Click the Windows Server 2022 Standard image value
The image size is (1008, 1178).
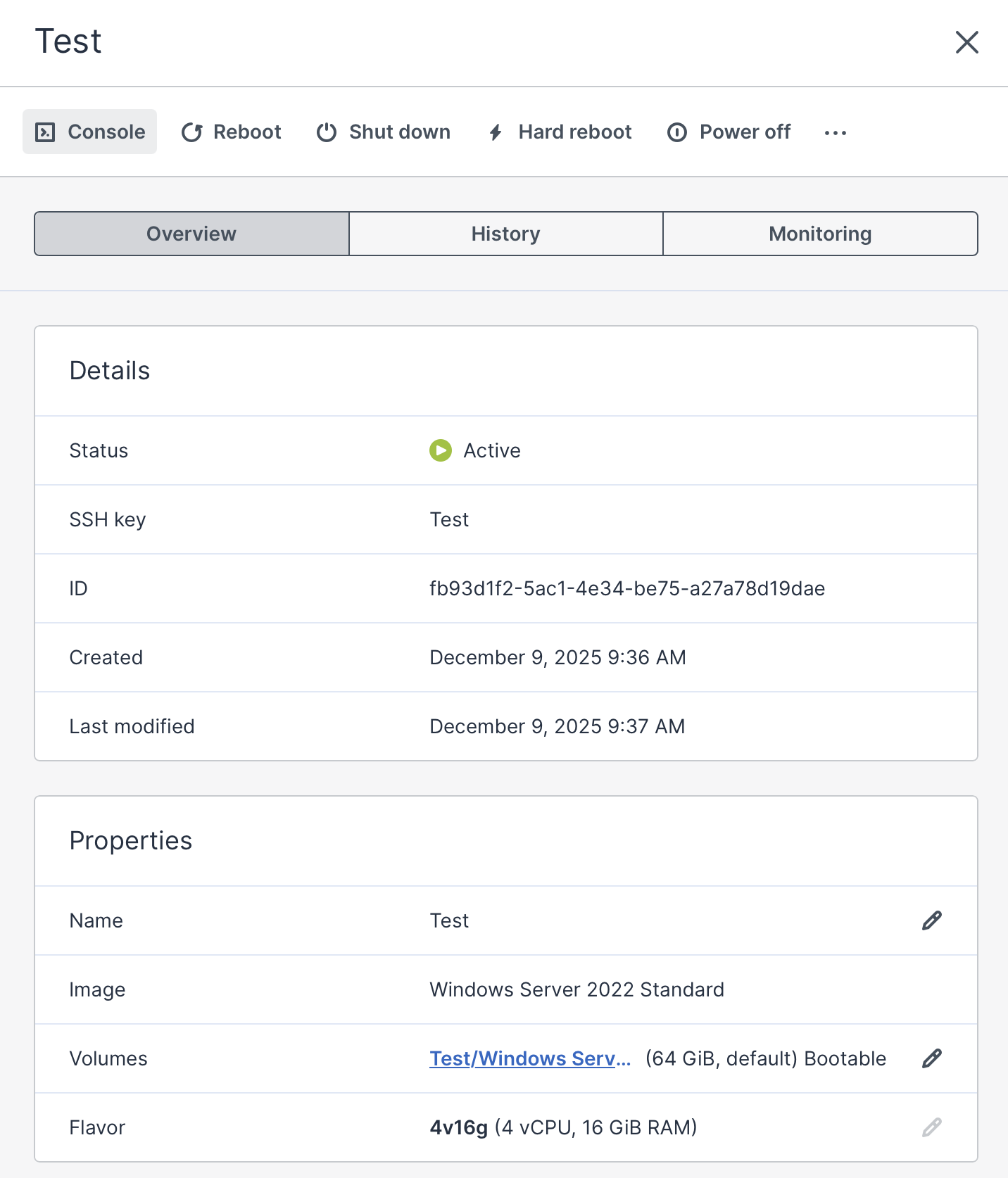click(x=577, y=989)
